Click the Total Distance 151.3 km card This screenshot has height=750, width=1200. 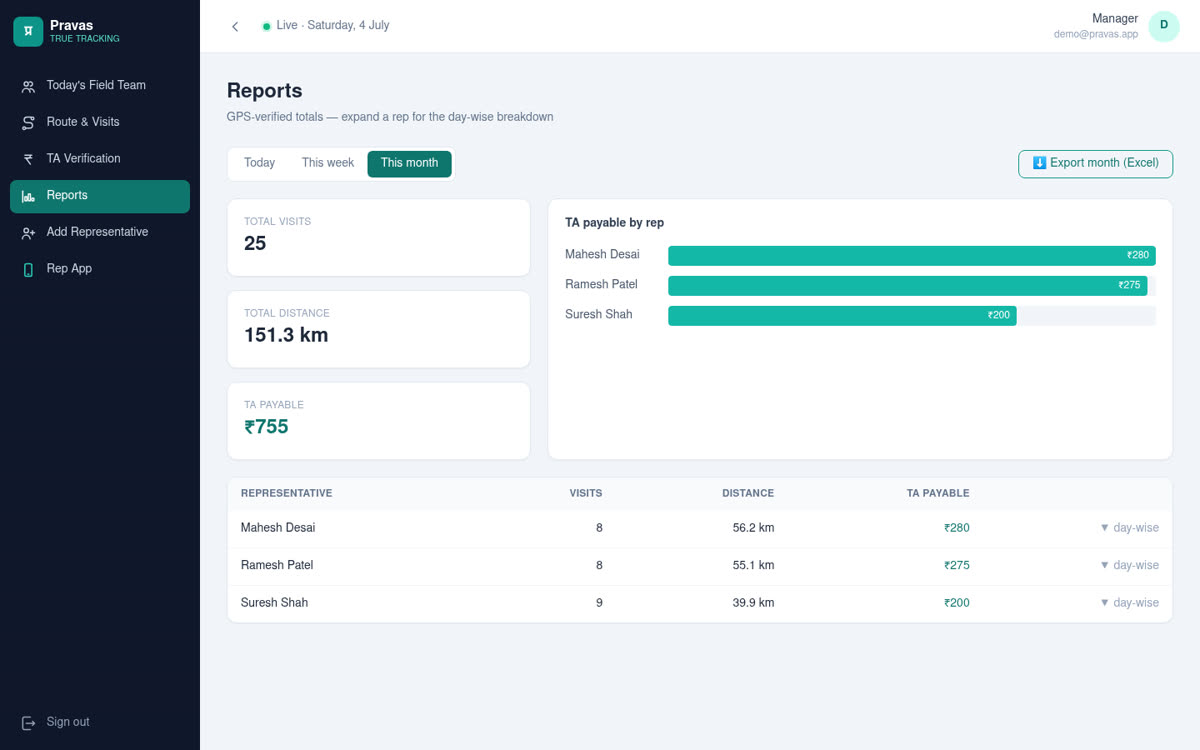(379, 329)
